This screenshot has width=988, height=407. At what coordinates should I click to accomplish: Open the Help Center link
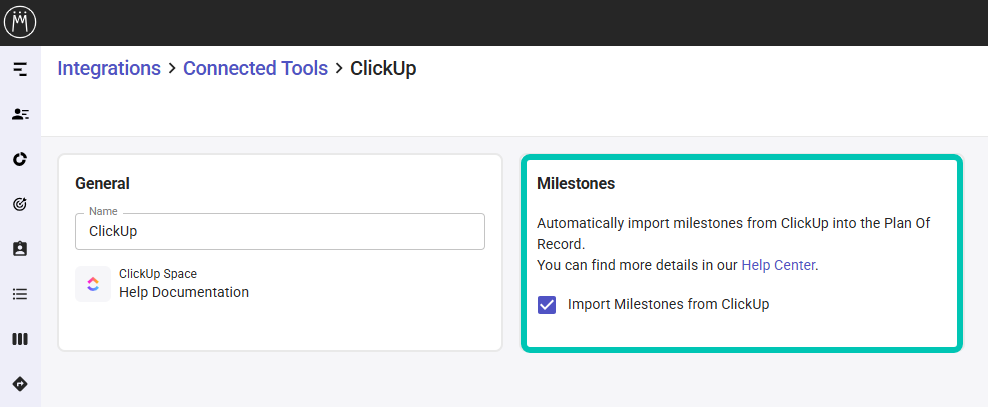778,265
